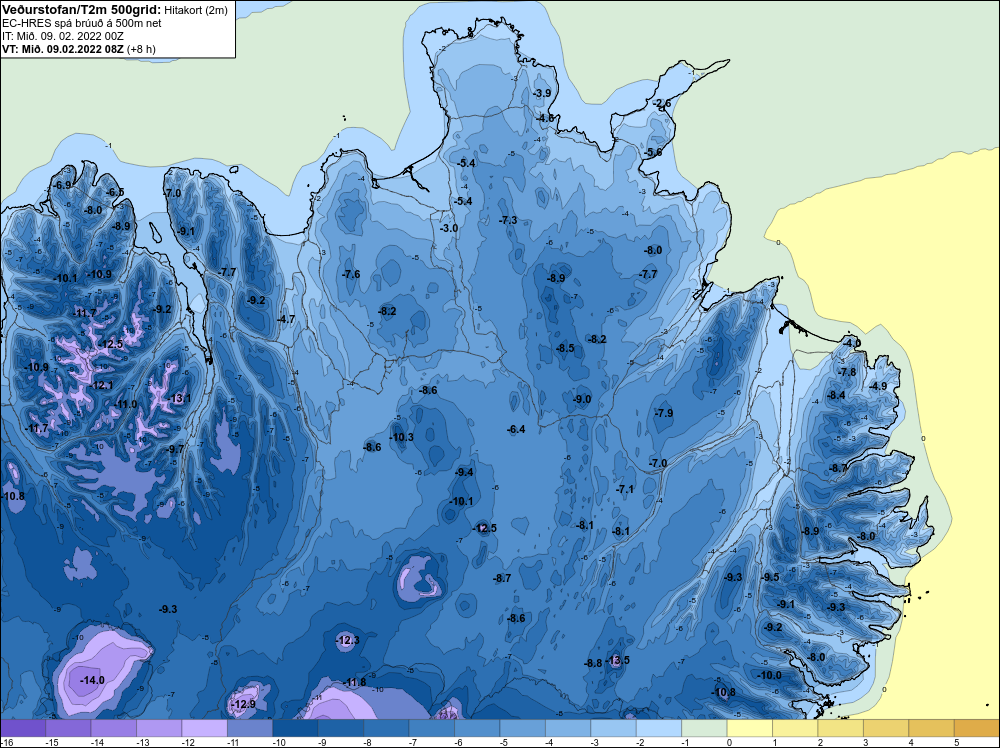This screenshot has height=748, width=1000.
Task: Click the -9.0 temperature label
Action: [x=582, y=399]
